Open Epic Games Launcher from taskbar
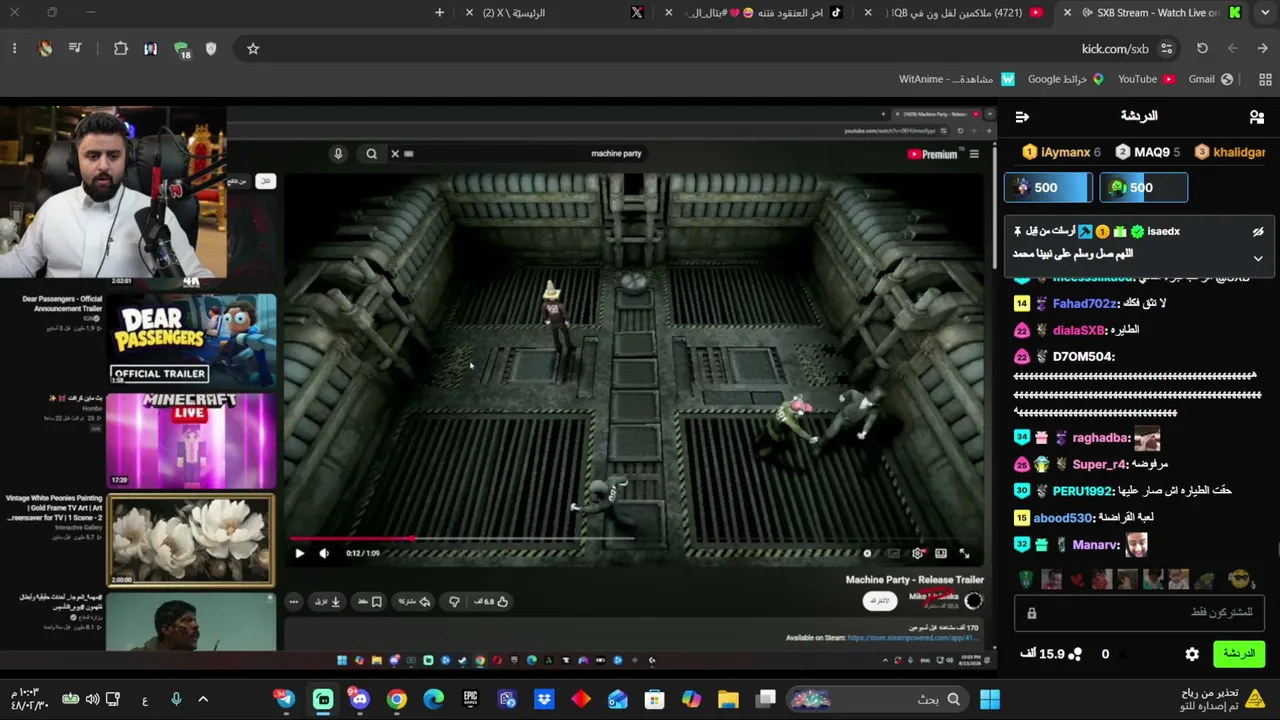The width and height of the screenshot is (1280, 720). (470, 699)
